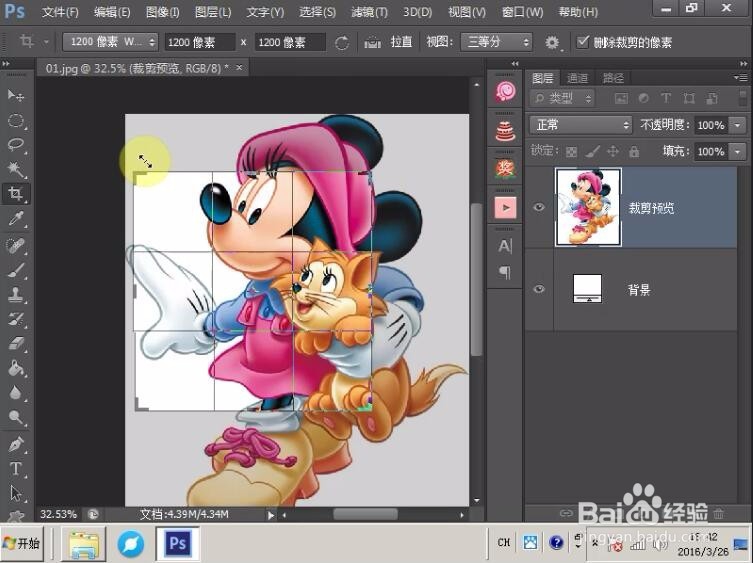Viewport: 753px width, 563px height.
Task: Open crop ratio preset dropdown
Action: (110, 42)
